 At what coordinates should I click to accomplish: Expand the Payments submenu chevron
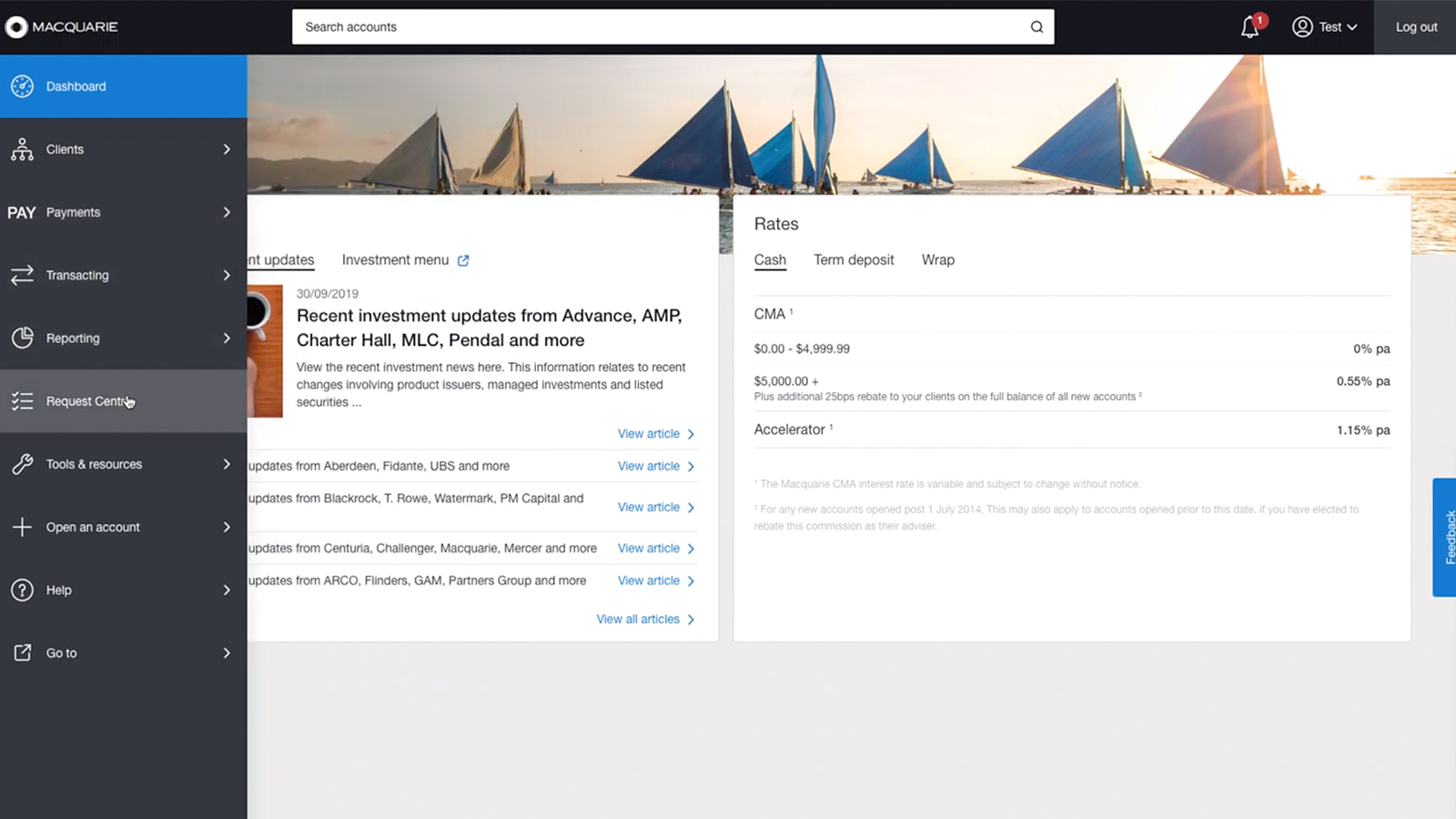point(227,212)
